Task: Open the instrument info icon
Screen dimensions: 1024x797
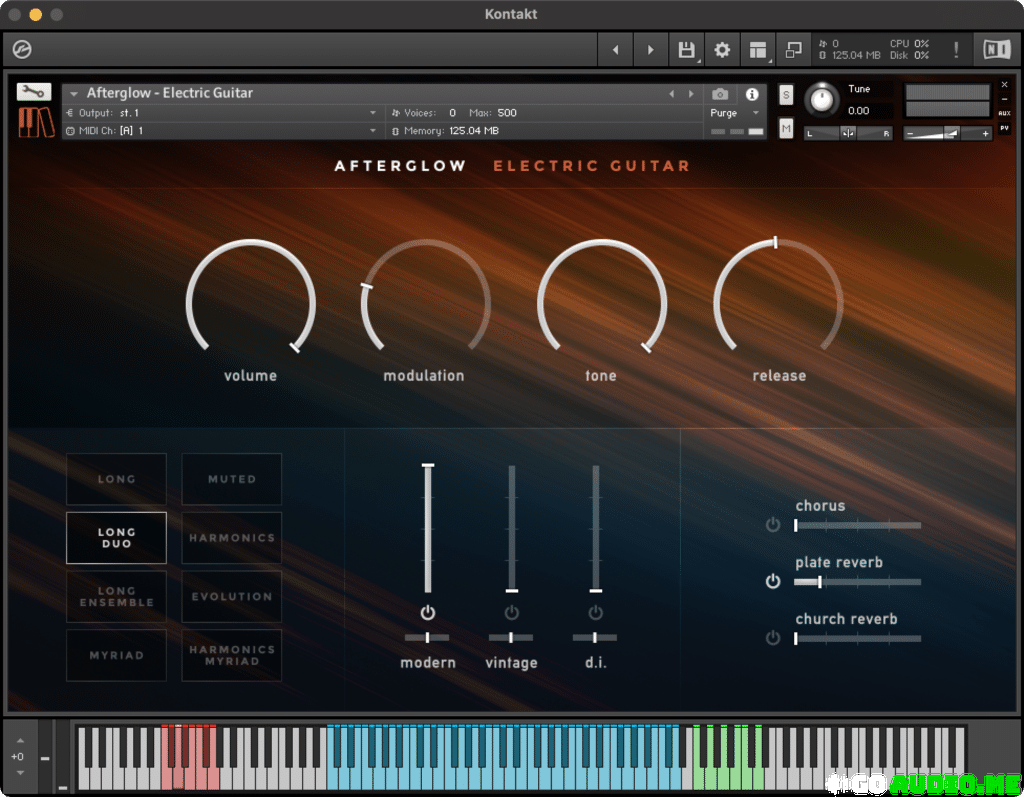Action: click(x=752, y=94)
